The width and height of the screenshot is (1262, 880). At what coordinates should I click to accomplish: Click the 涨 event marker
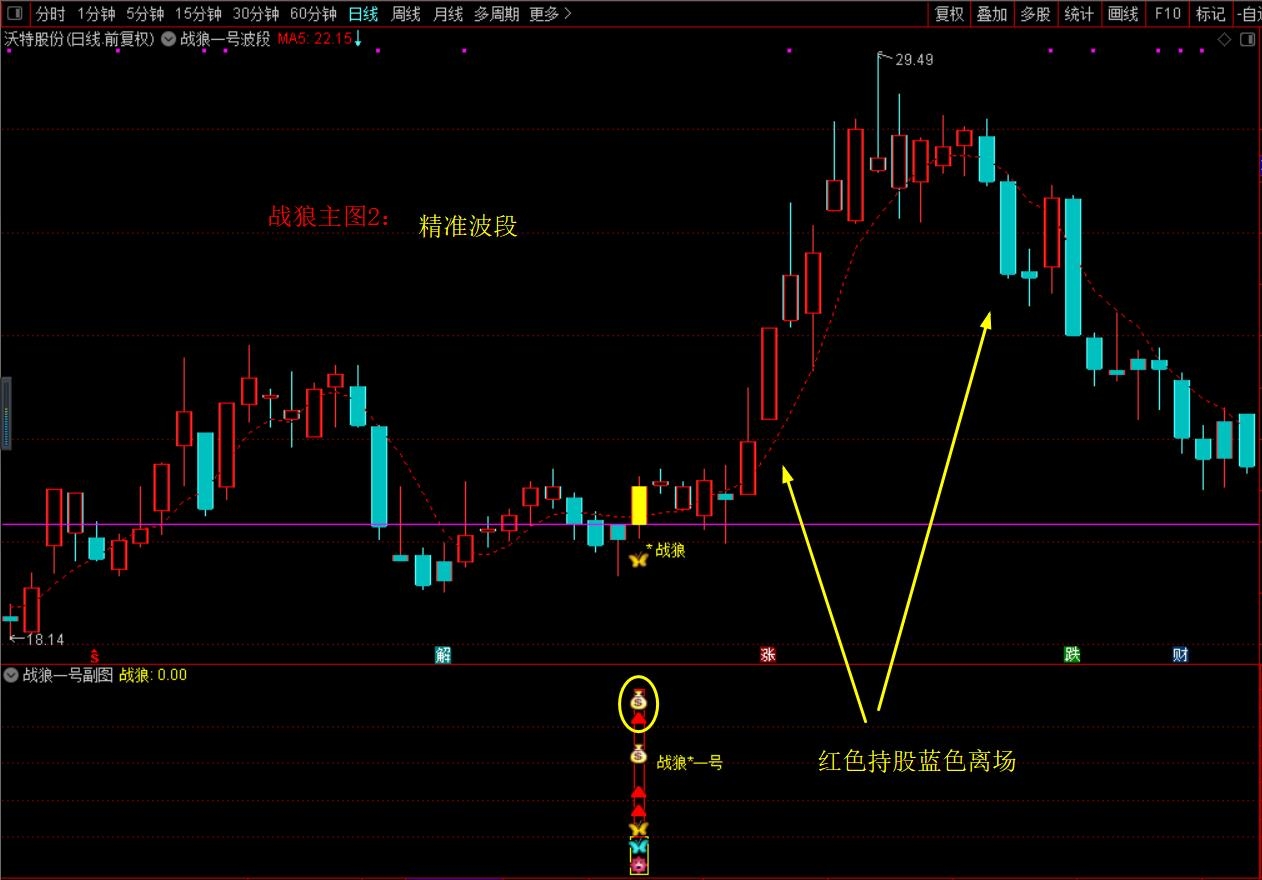(x=768, y=655)
